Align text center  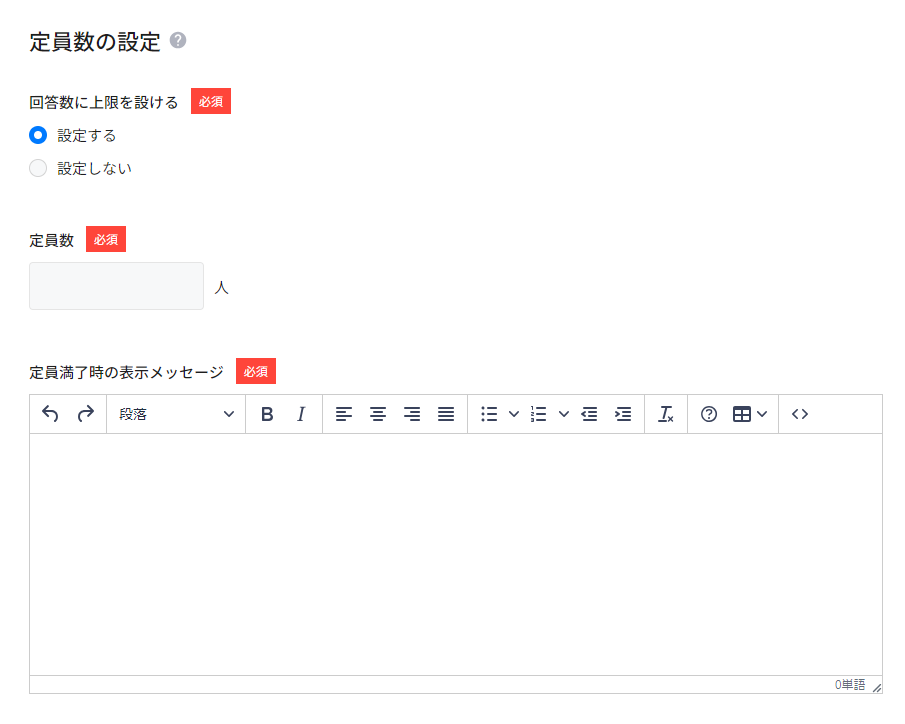[x=378, y=414]
